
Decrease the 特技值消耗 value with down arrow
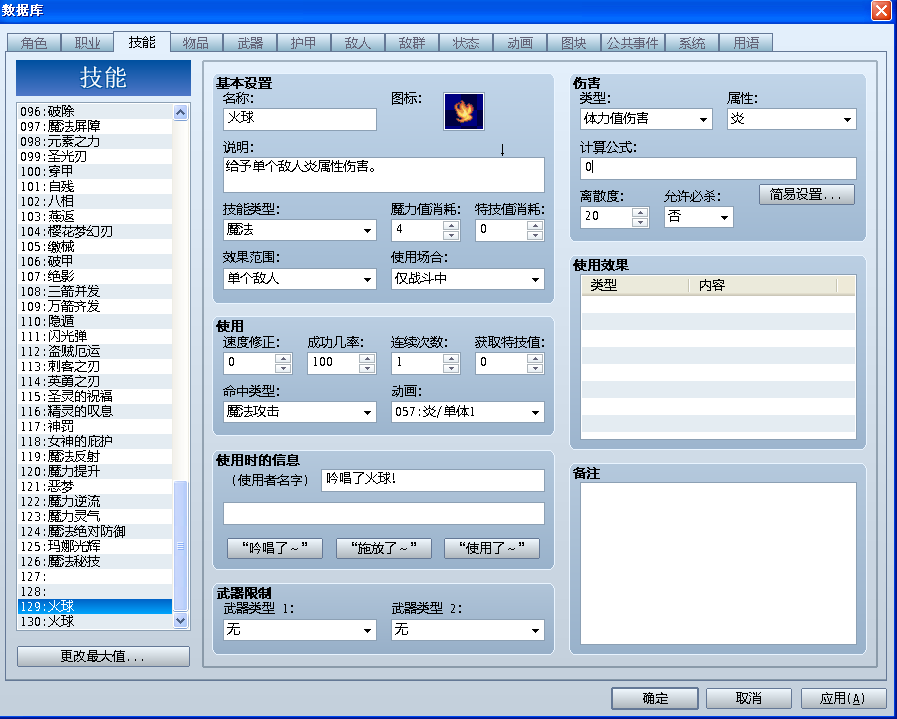click(x=535, y=235)
